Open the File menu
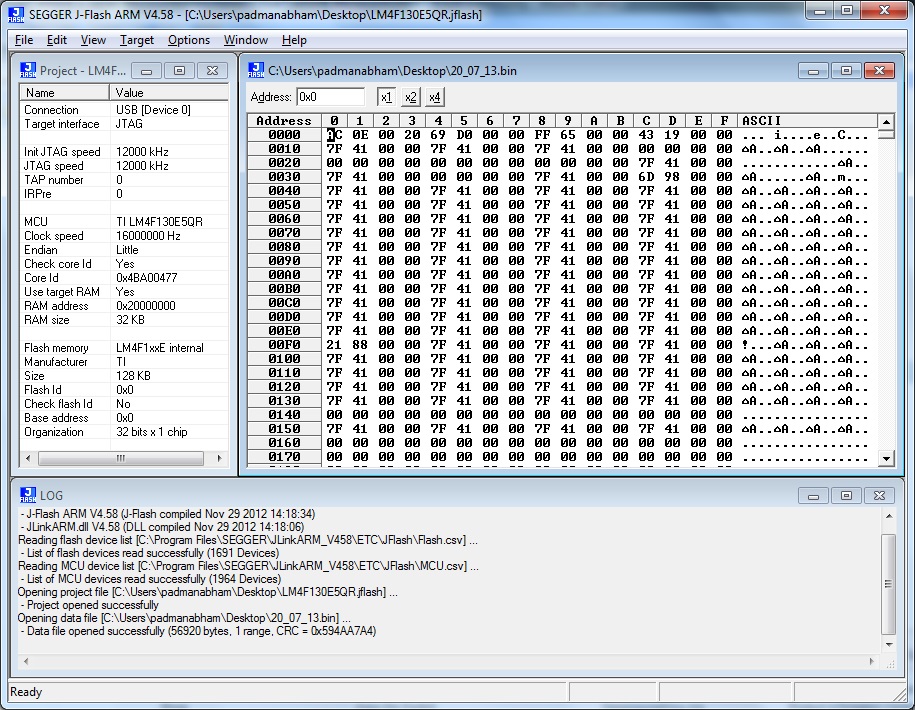This screenshot has width=915, height=710. coord(24,40)
